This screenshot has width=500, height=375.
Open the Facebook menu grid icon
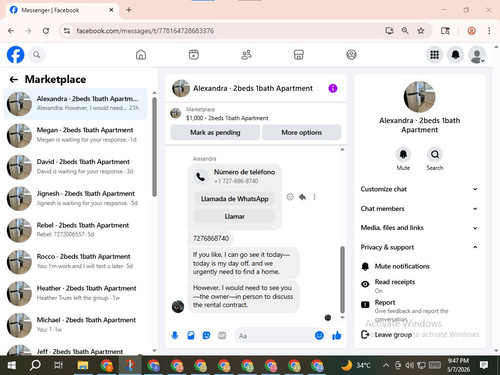pyautogui.click(x=434, y=55)
